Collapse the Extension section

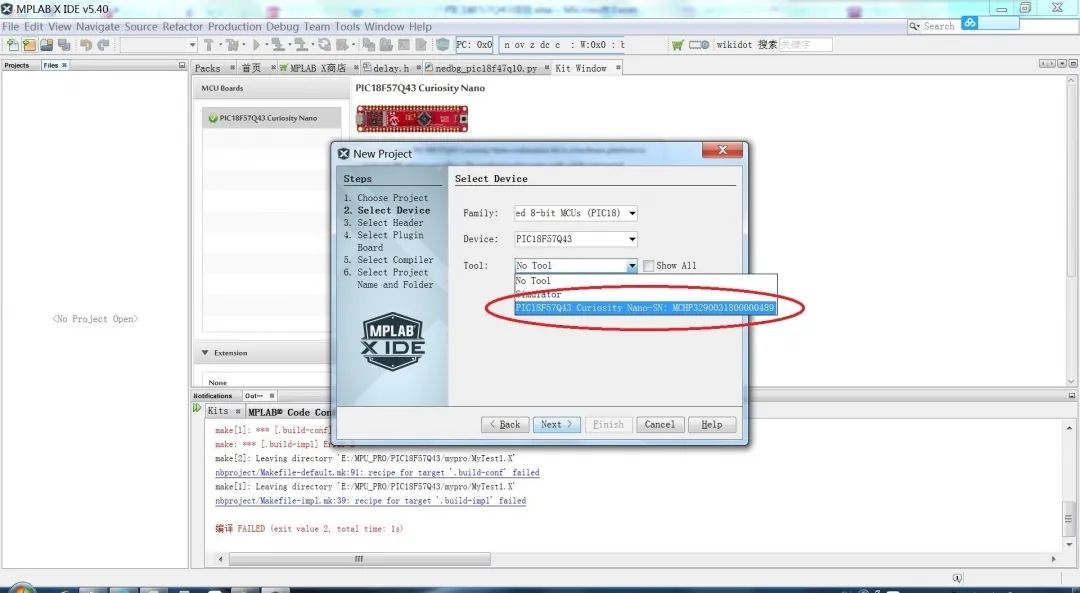205,353
